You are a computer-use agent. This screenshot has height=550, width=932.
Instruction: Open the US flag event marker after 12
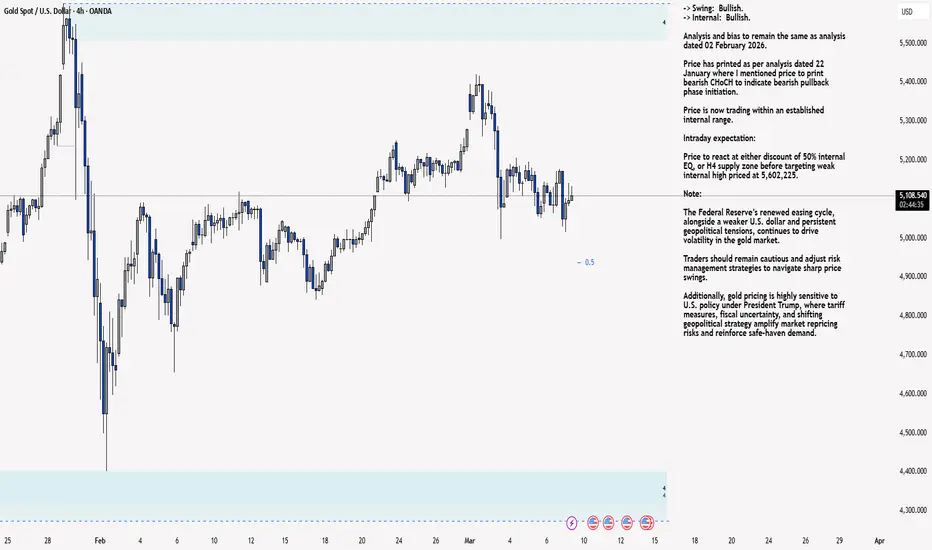click(x=626, y=523)
